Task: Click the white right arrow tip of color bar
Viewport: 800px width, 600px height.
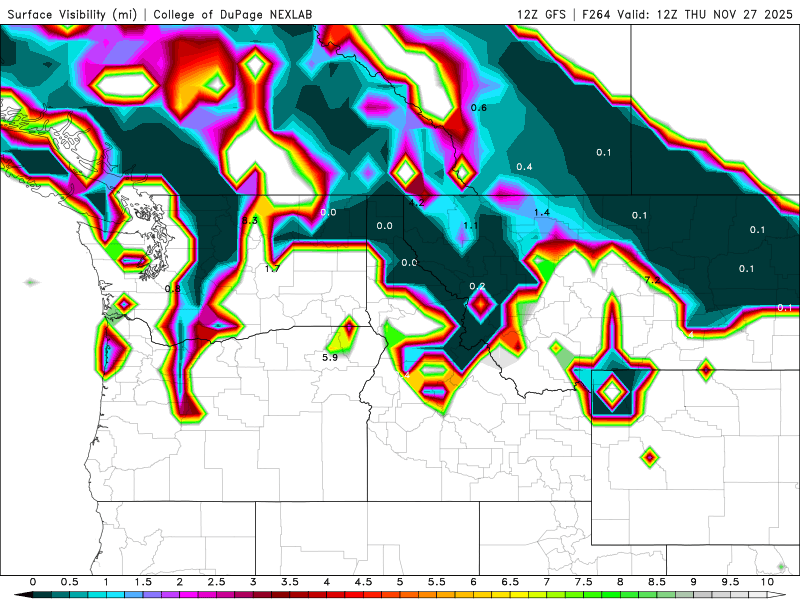Action: point(778,595)
